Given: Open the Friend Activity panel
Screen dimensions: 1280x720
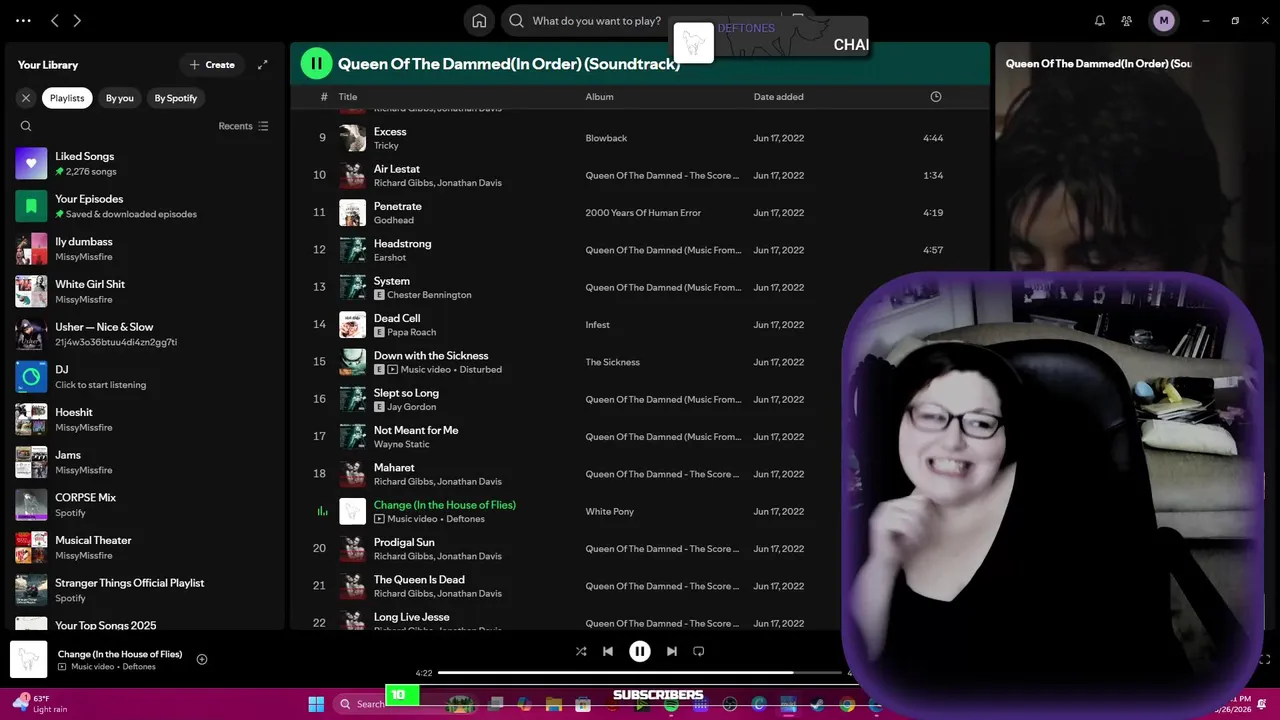Looking at the screenshot, I should [x=1127, y=20].
